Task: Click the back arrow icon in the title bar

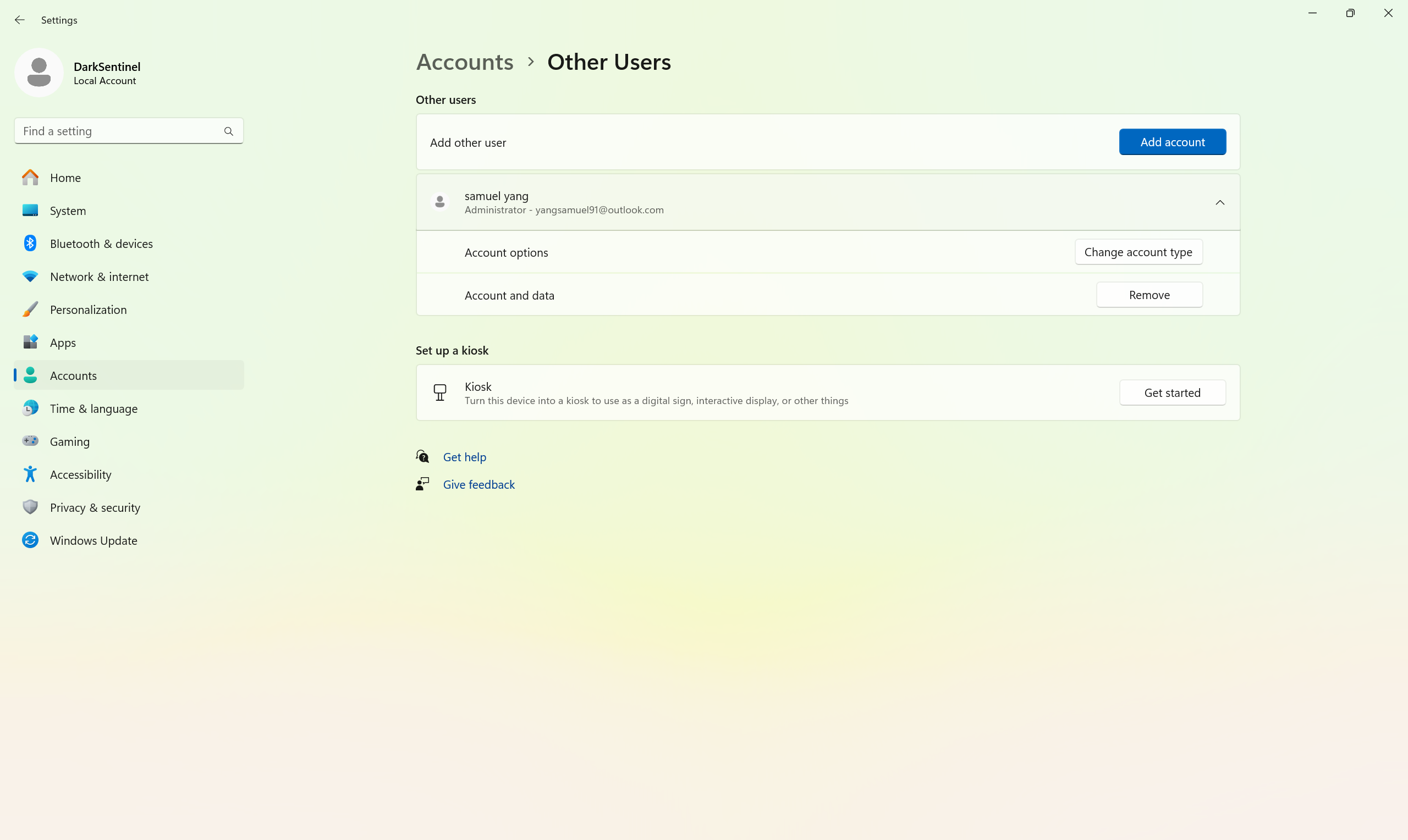Action: [20, 20]
